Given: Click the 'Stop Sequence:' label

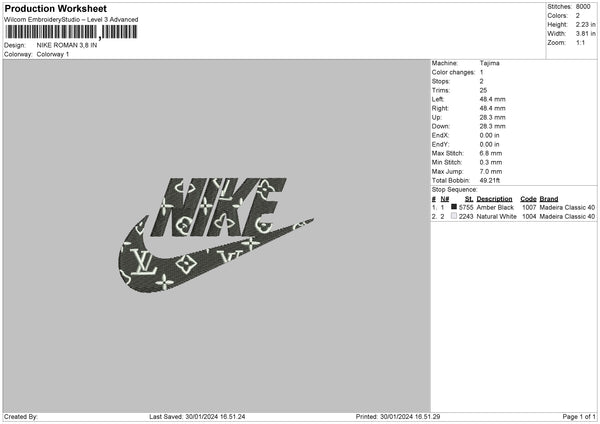Looking at the screenshot, I should click(x=455, y=189).
